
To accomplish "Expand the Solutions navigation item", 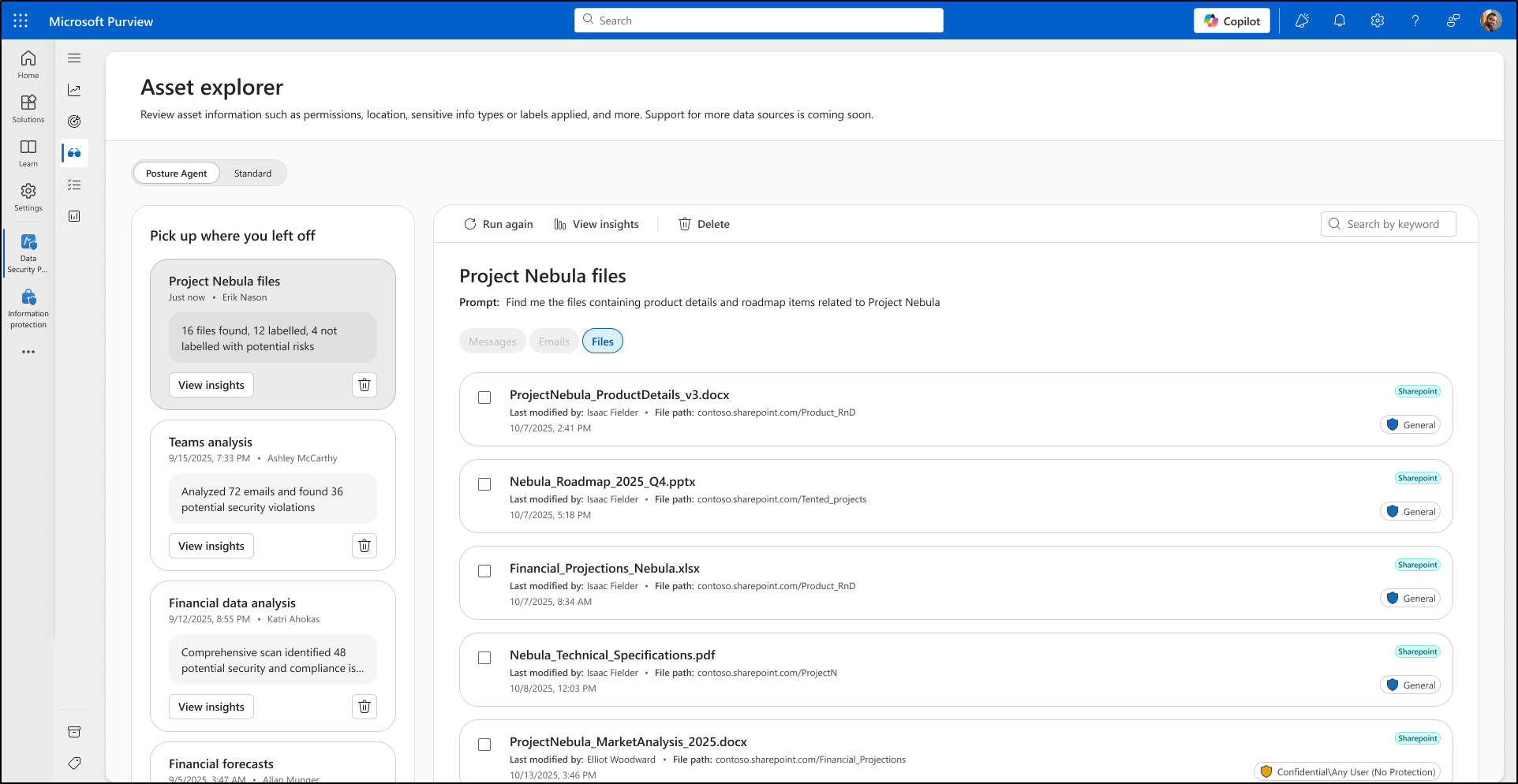I will 28,108.
